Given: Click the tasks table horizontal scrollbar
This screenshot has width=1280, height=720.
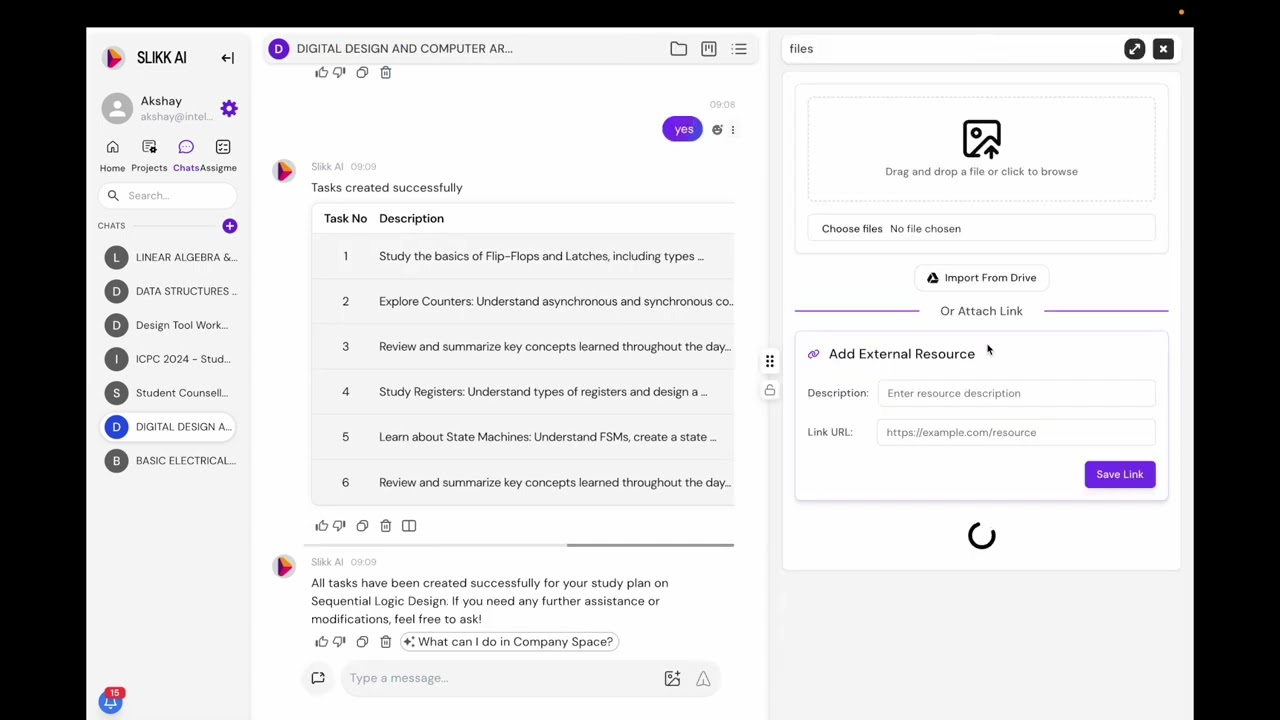Looking at the screenshot, I should [x=650, y=545].
